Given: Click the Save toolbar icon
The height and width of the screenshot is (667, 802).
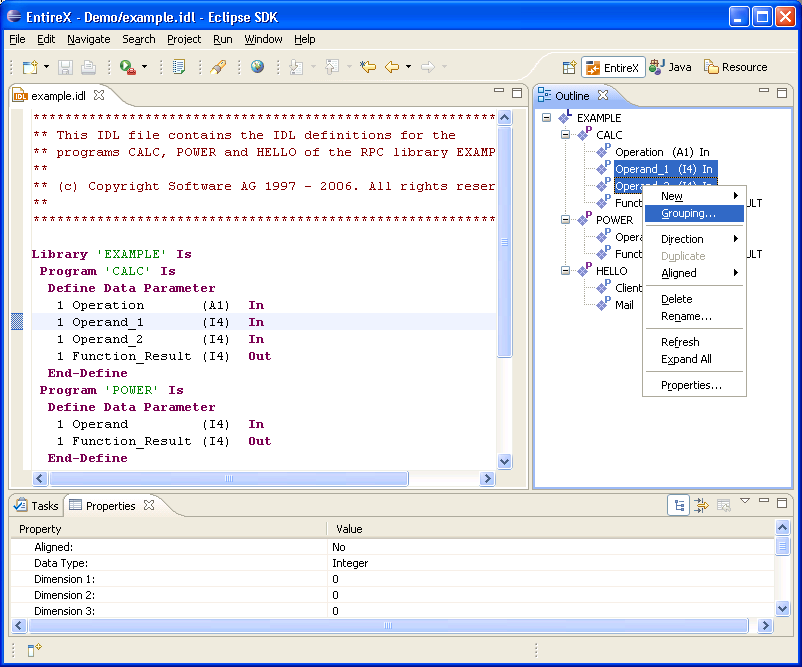Looking at the screenshot, I should tap(65, 67).
